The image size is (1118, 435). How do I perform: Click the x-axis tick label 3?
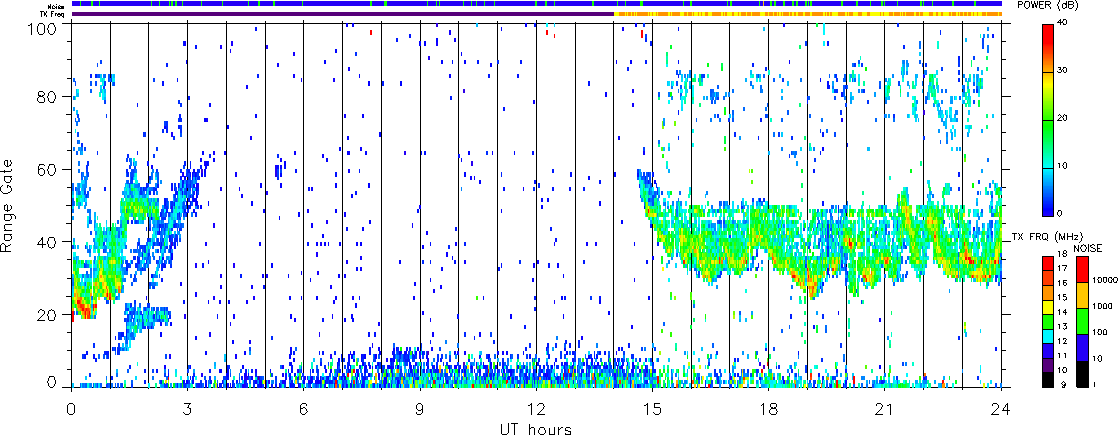[x=187, y=410]
